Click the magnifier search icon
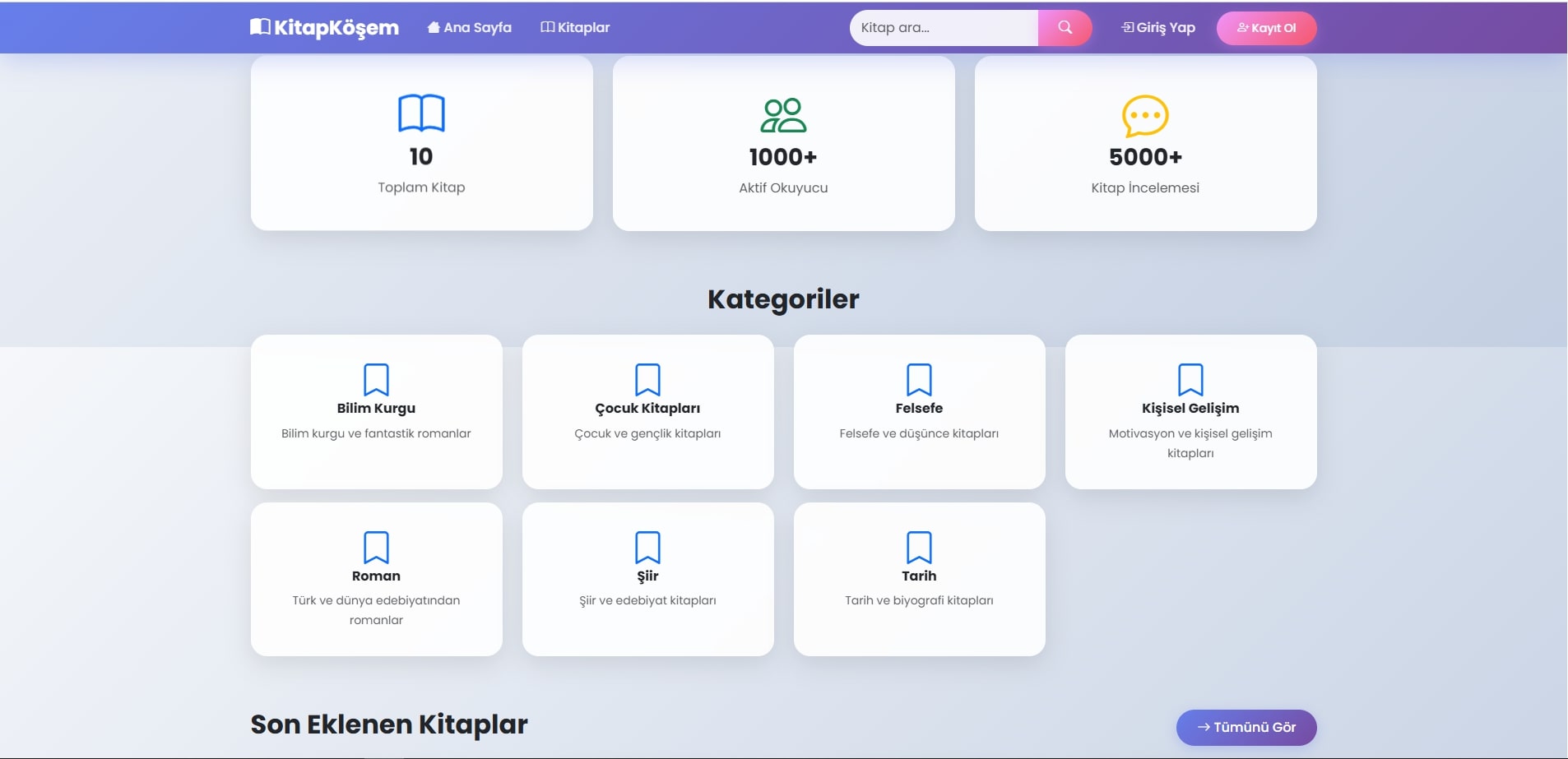This screenshot has width=1568, height=759. pos(1065,27)
